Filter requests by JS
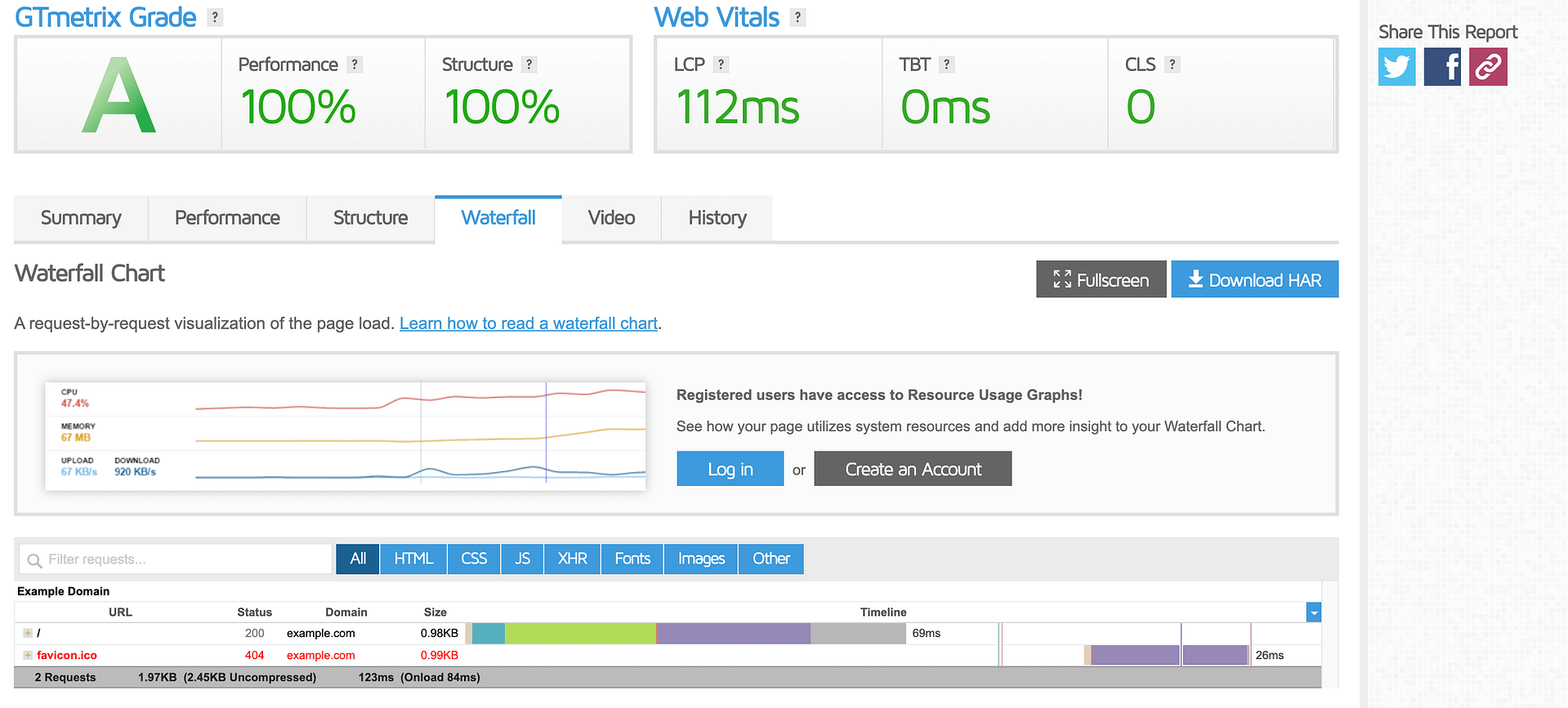Screen dimensions: 1568x708 point(522,559)
